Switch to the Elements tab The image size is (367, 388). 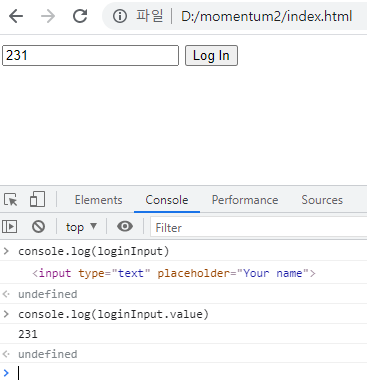click(98, 200)
